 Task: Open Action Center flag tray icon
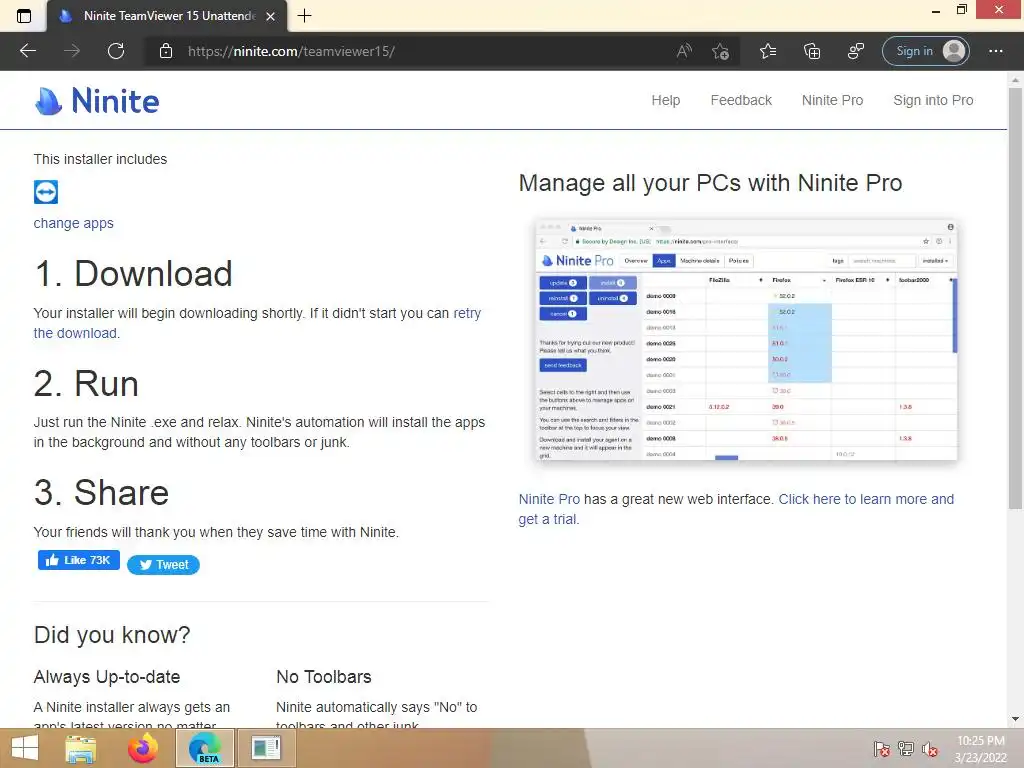(882, 749)
